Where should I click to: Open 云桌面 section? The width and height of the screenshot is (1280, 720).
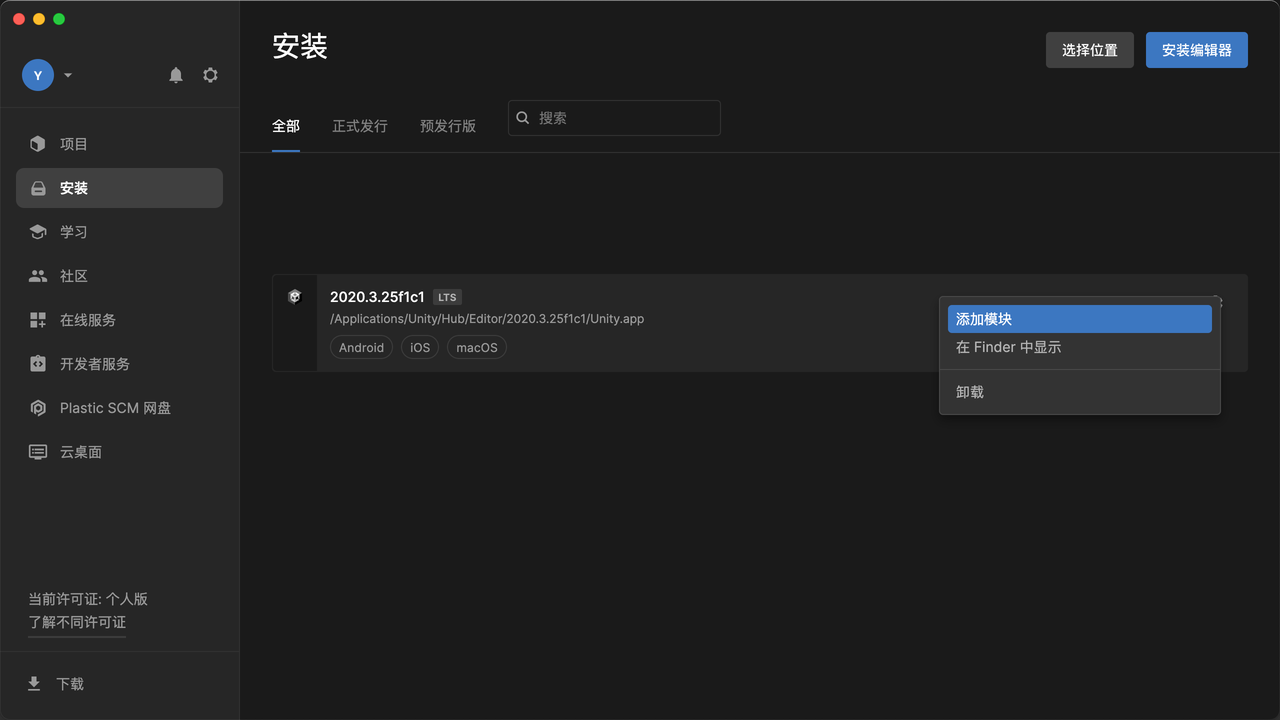click(x=119, y=452)
